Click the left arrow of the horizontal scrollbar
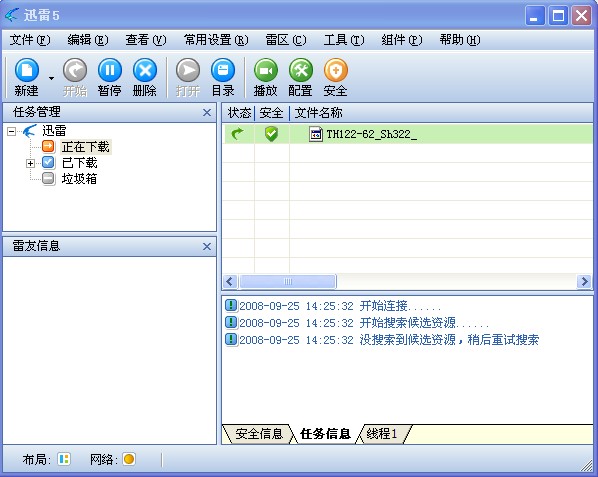Screen dimensions: 598x477 229,282
